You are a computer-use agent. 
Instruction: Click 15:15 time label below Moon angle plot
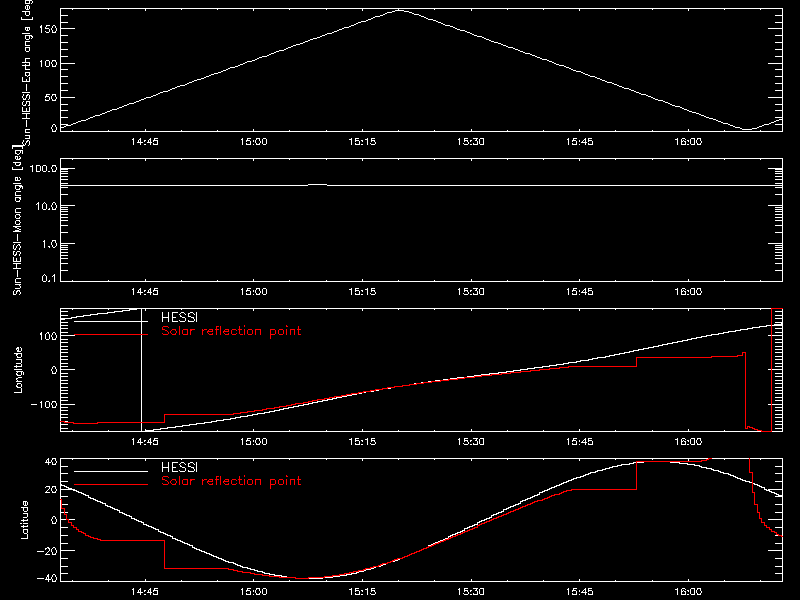[x=362, y=292]
